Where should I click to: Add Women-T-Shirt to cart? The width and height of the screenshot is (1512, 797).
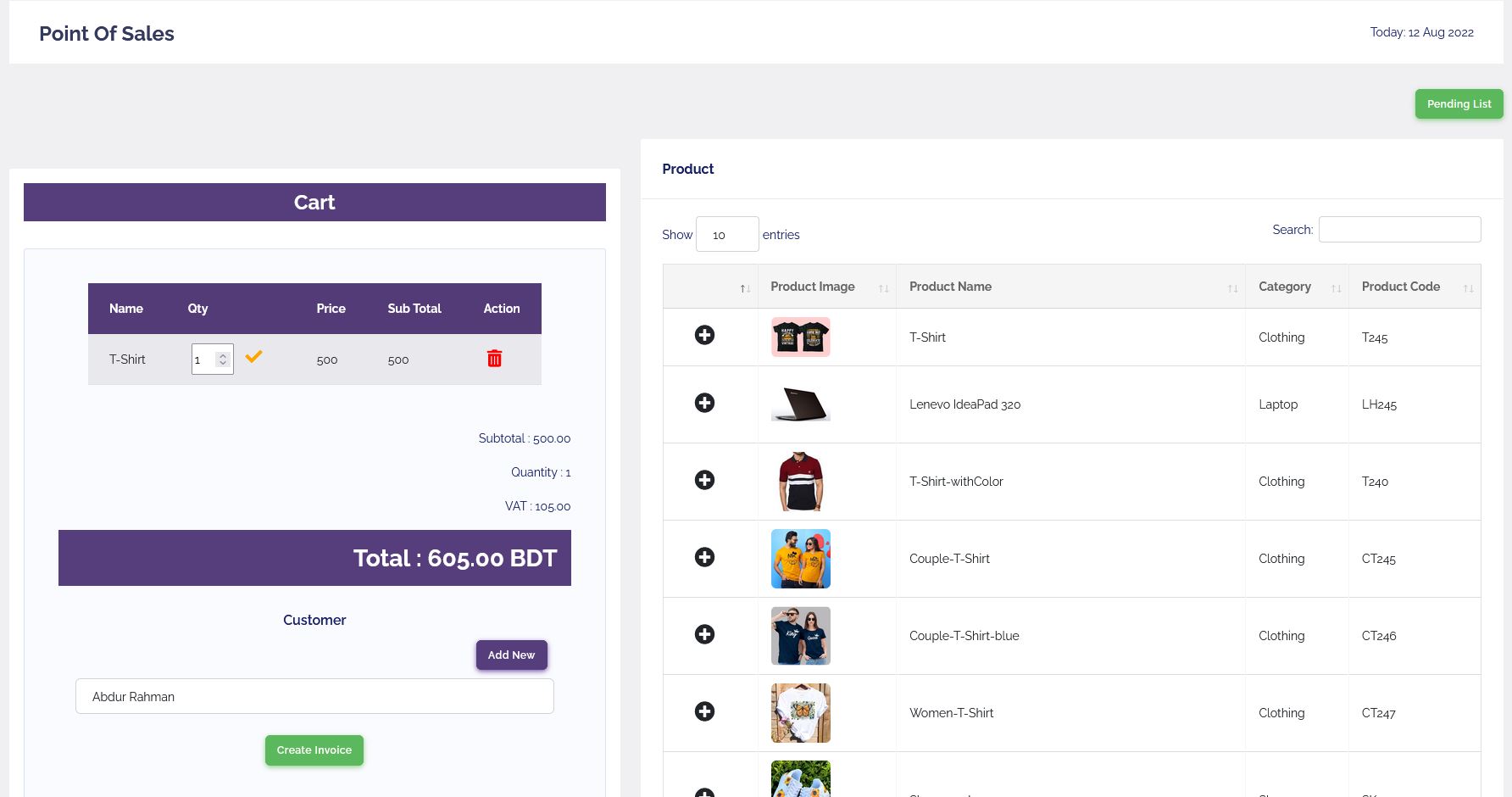pos(704,711)
